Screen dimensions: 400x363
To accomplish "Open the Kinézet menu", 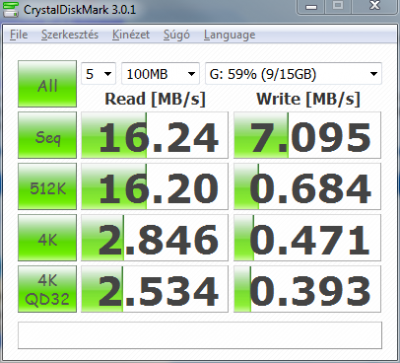I will click(x=131, y=35).
